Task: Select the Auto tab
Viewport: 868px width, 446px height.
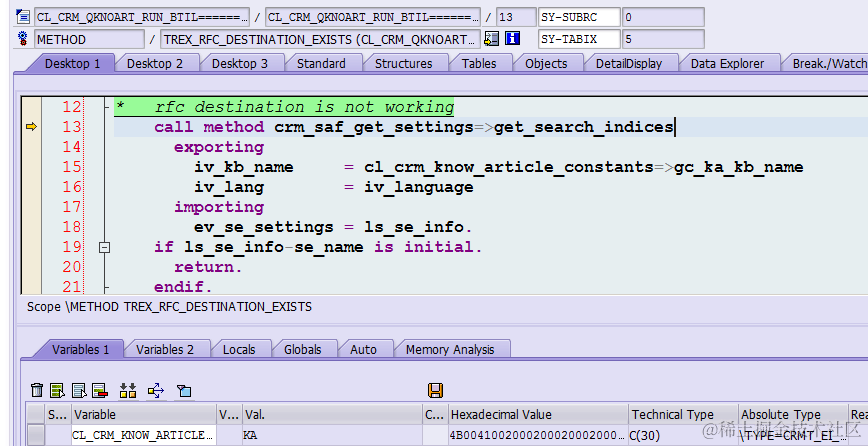Action: [364, 349]
